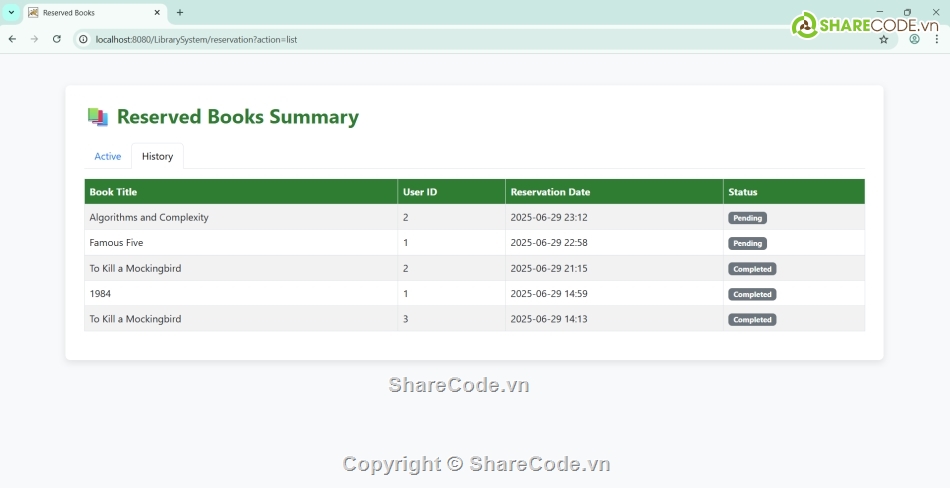Open the Chrome three-dot menu
The image size is (950, 488).
(937, 40)
